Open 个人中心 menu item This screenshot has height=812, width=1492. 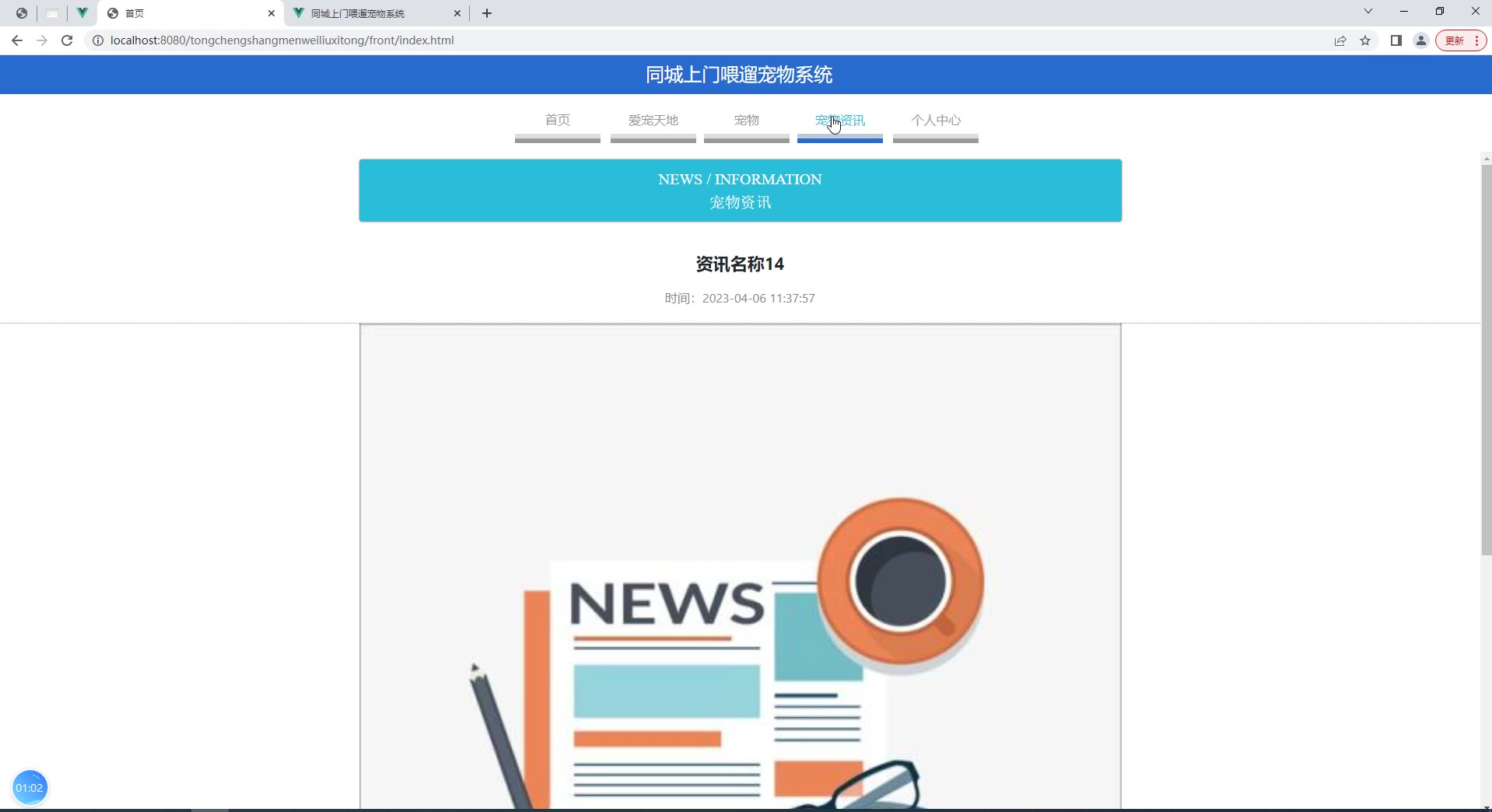(936, 121)
